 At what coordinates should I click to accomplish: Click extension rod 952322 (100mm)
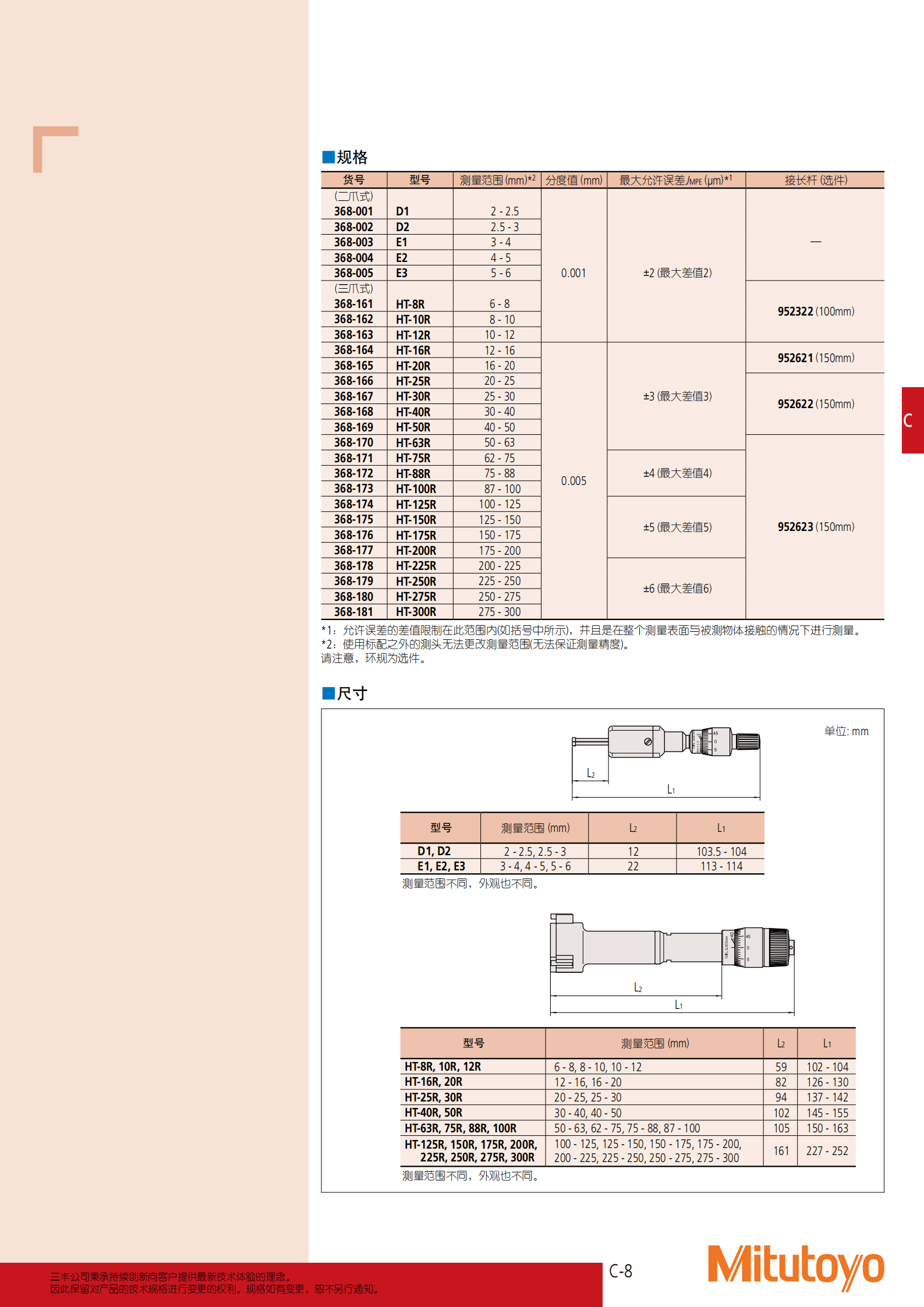point(816,311)
